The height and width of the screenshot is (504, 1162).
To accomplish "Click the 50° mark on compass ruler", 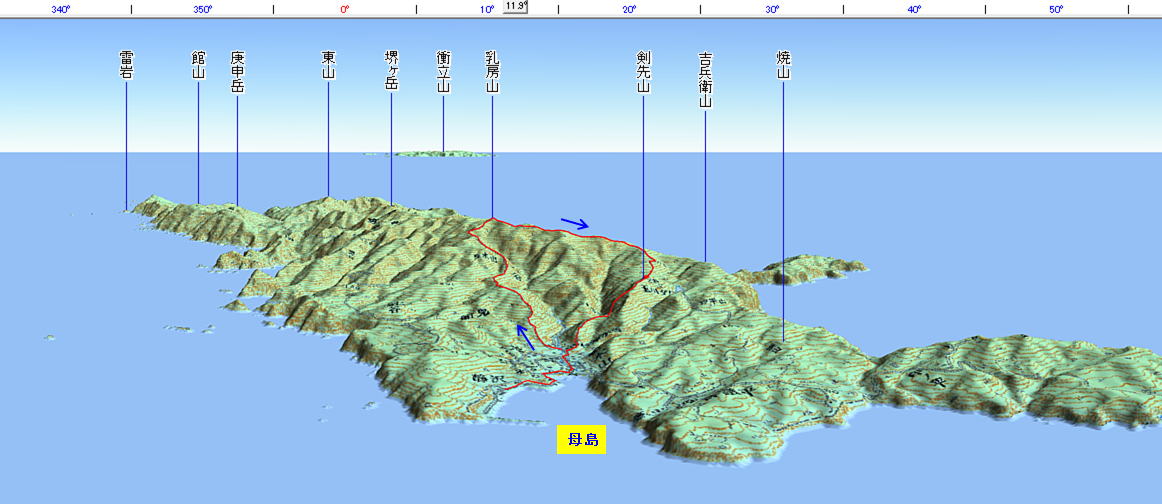I will pyautogui.click(x=1056, y=10).
